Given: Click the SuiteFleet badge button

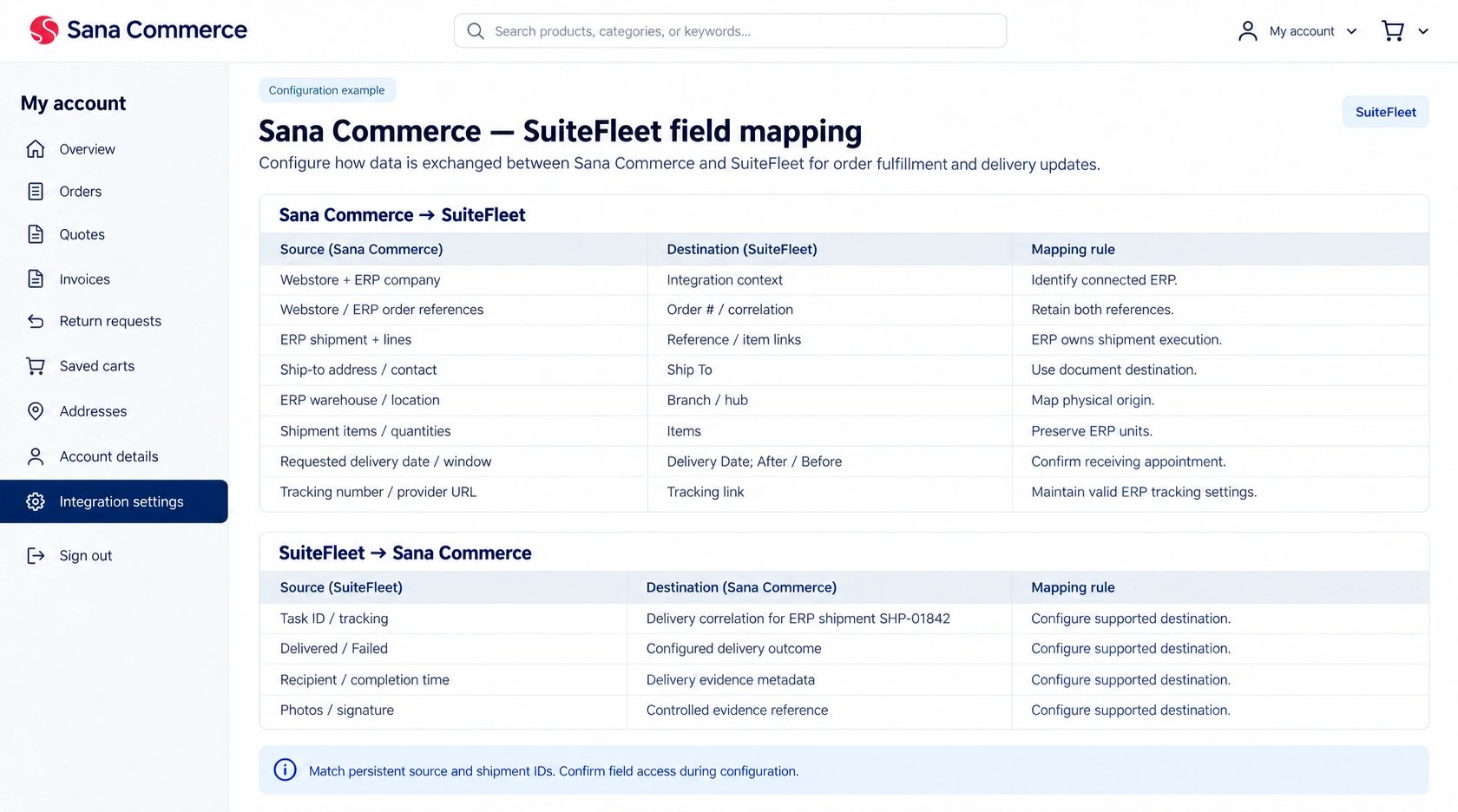Looking at the screenshot, I should click(x=1385, y=112).
